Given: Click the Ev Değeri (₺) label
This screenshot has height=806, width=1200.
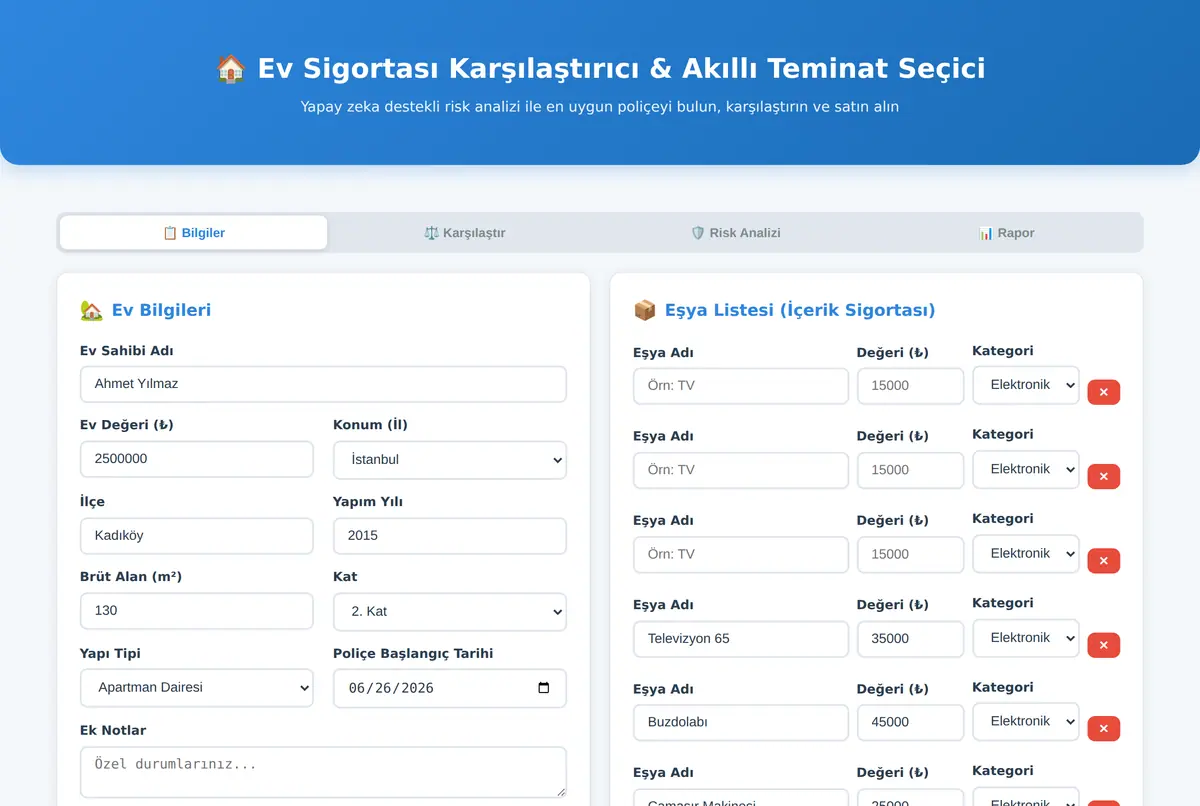Looking at the screenshot, I should 127,425.
